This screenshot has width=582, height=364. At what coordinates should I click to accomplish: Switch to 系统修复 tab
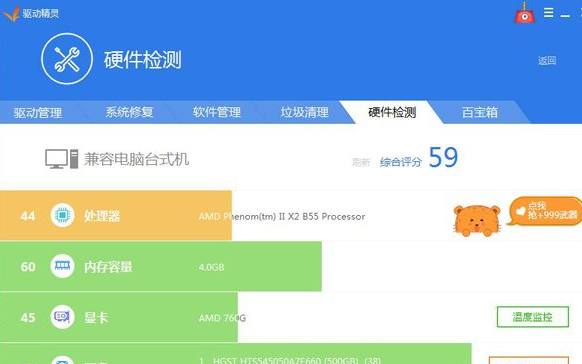pos(129,112)
